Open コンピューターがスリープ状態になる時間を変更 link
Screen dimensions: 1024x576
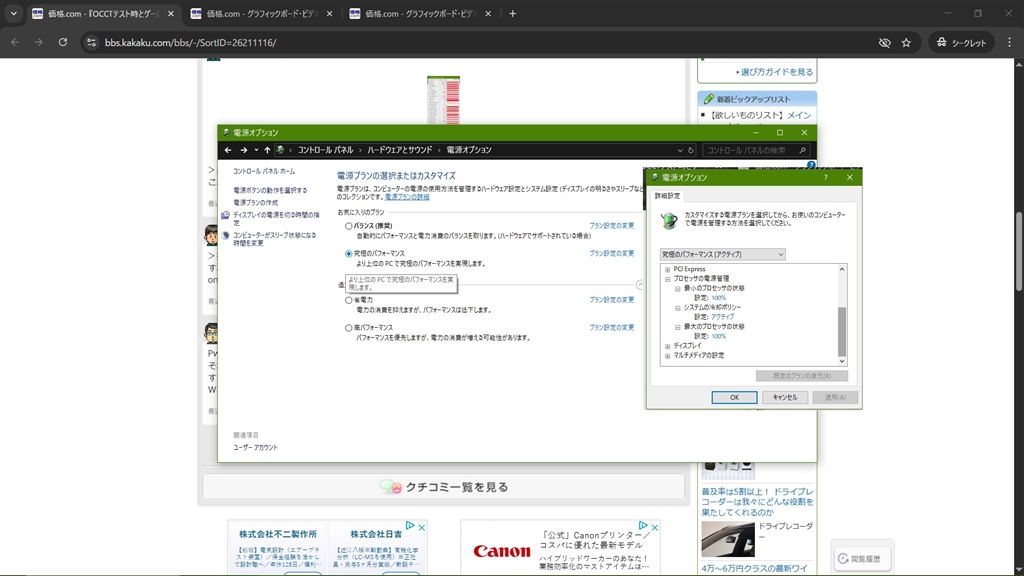(274, 238)
